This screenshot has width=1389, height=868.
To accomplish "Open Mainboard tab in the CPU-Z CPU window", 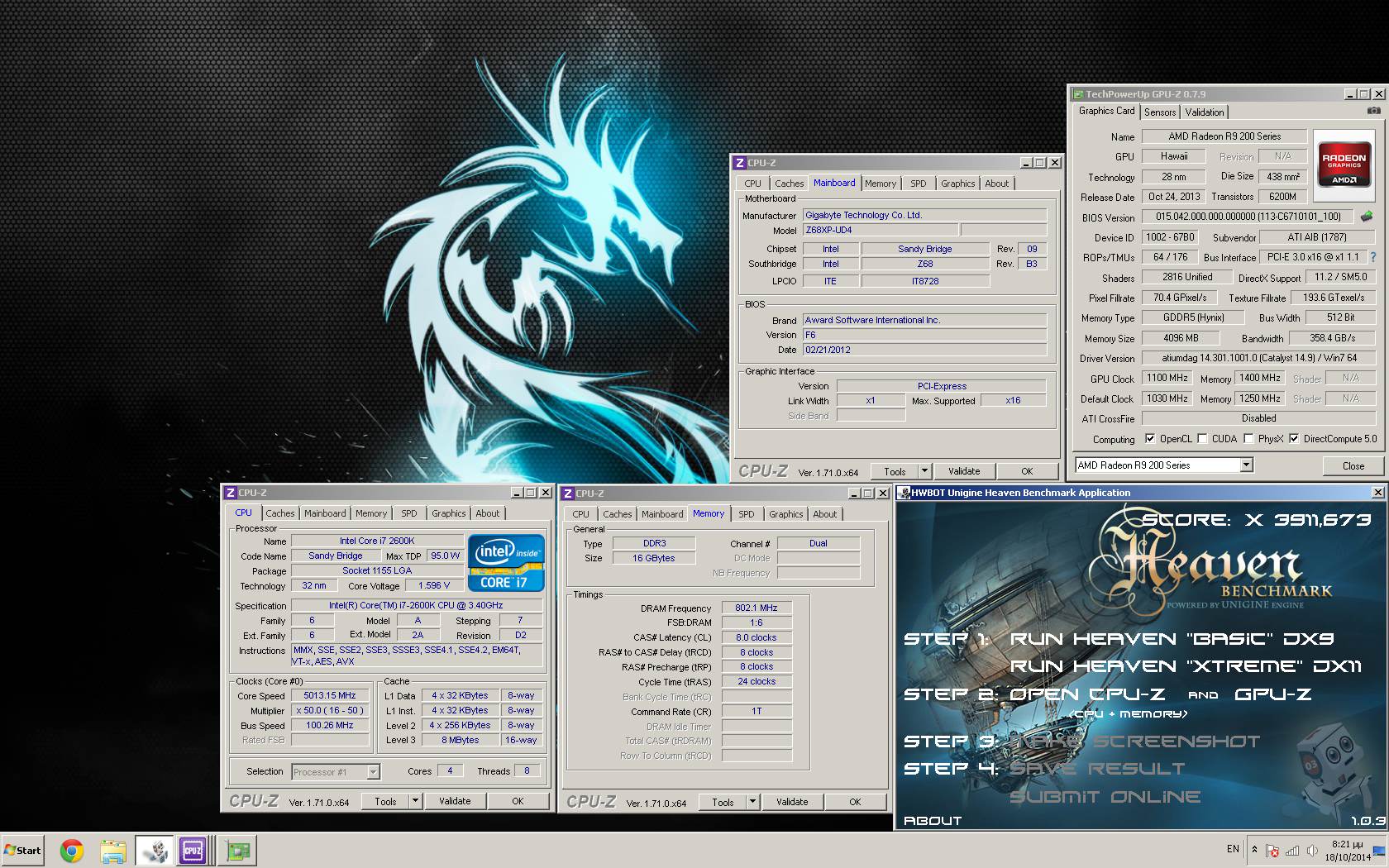I will (x=325, y=513).
